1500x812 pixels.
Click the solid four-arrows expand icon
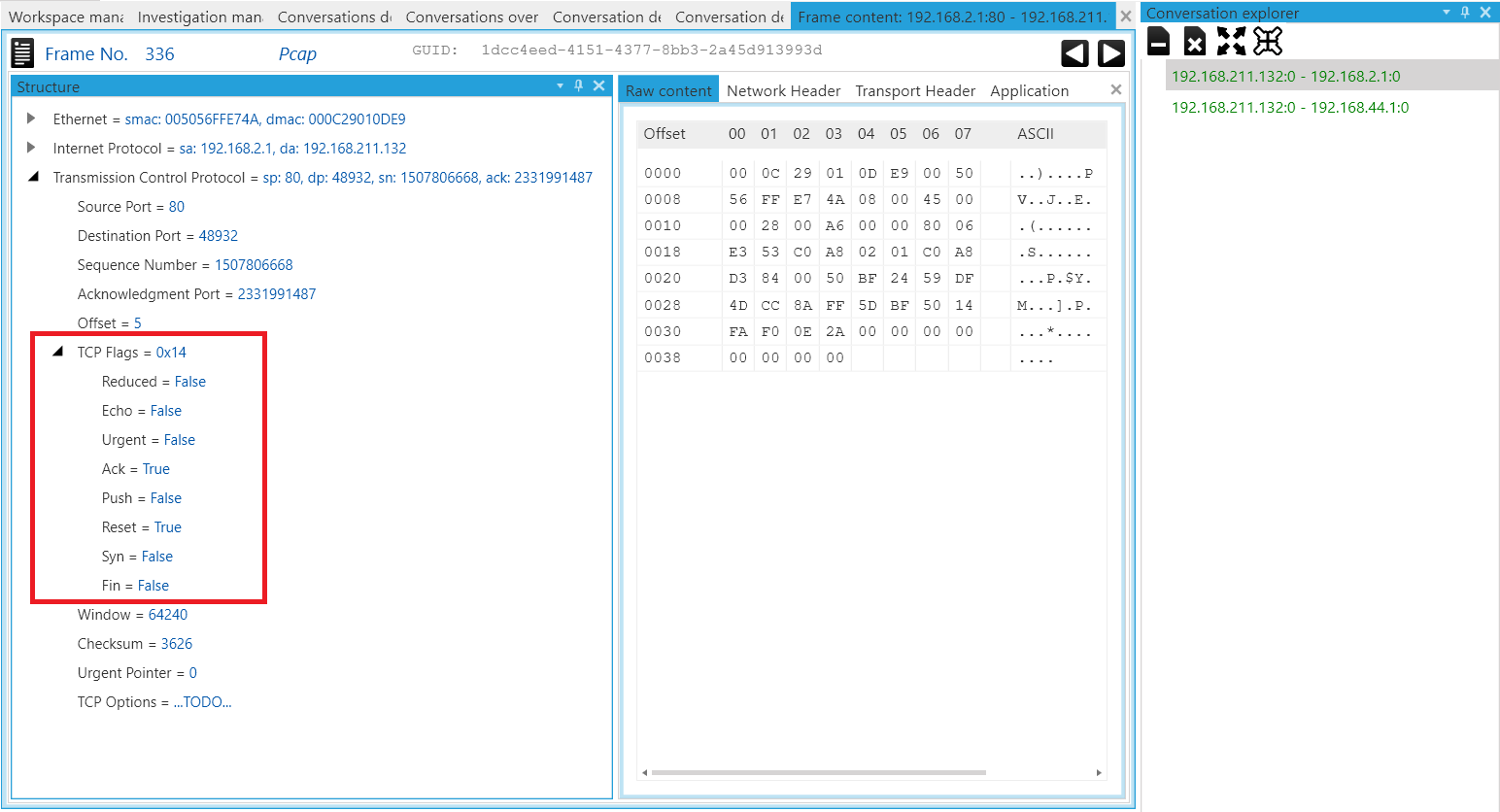[1231, 41]
